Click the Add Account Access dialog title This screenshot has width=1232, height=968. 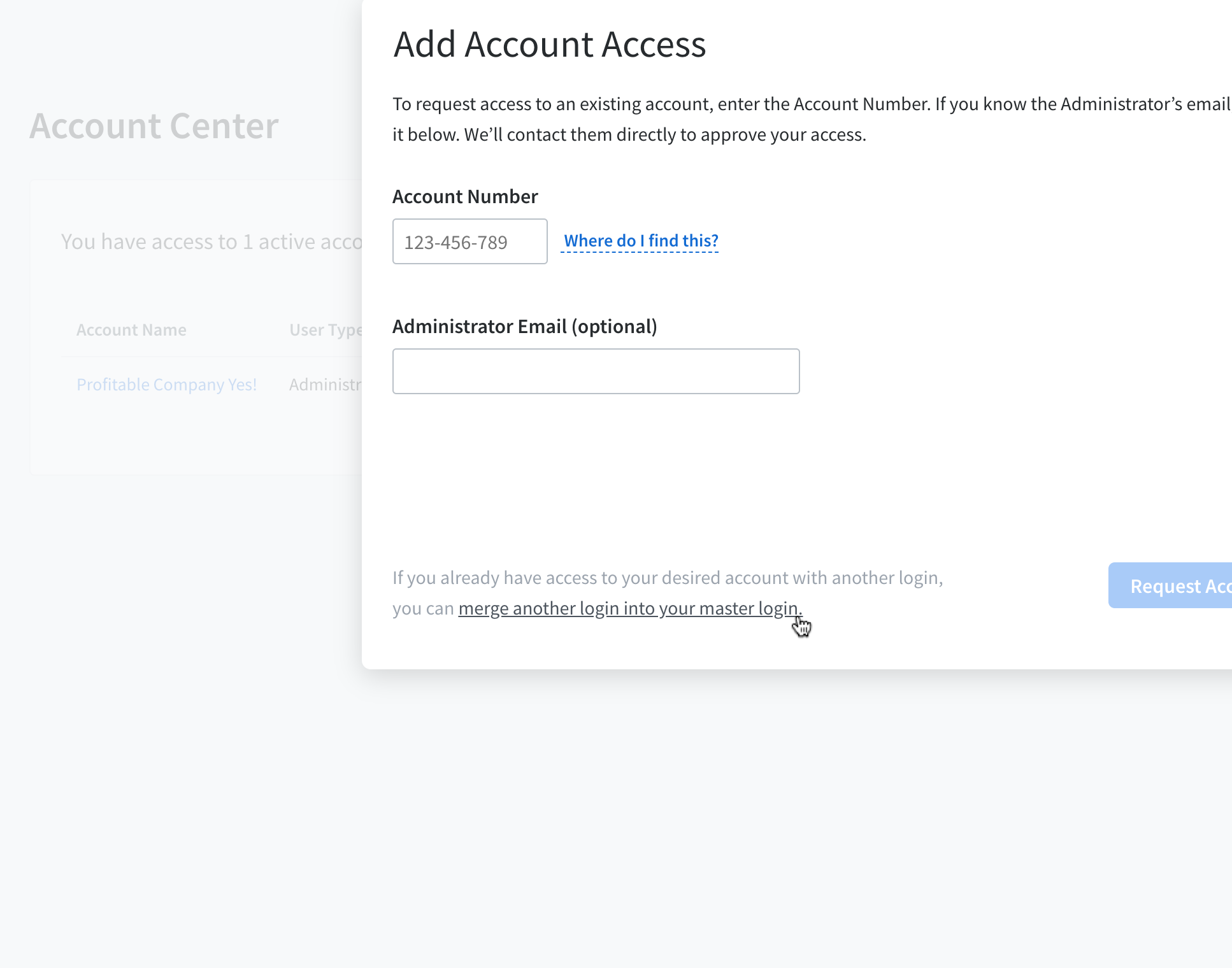point(550,44)
